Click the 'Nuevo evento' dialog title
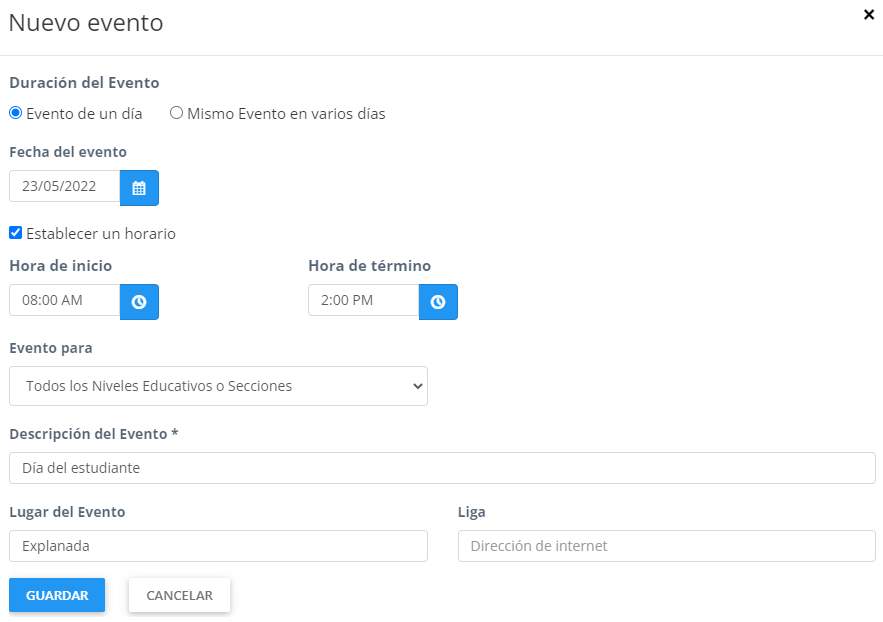 tap(86, 23)
